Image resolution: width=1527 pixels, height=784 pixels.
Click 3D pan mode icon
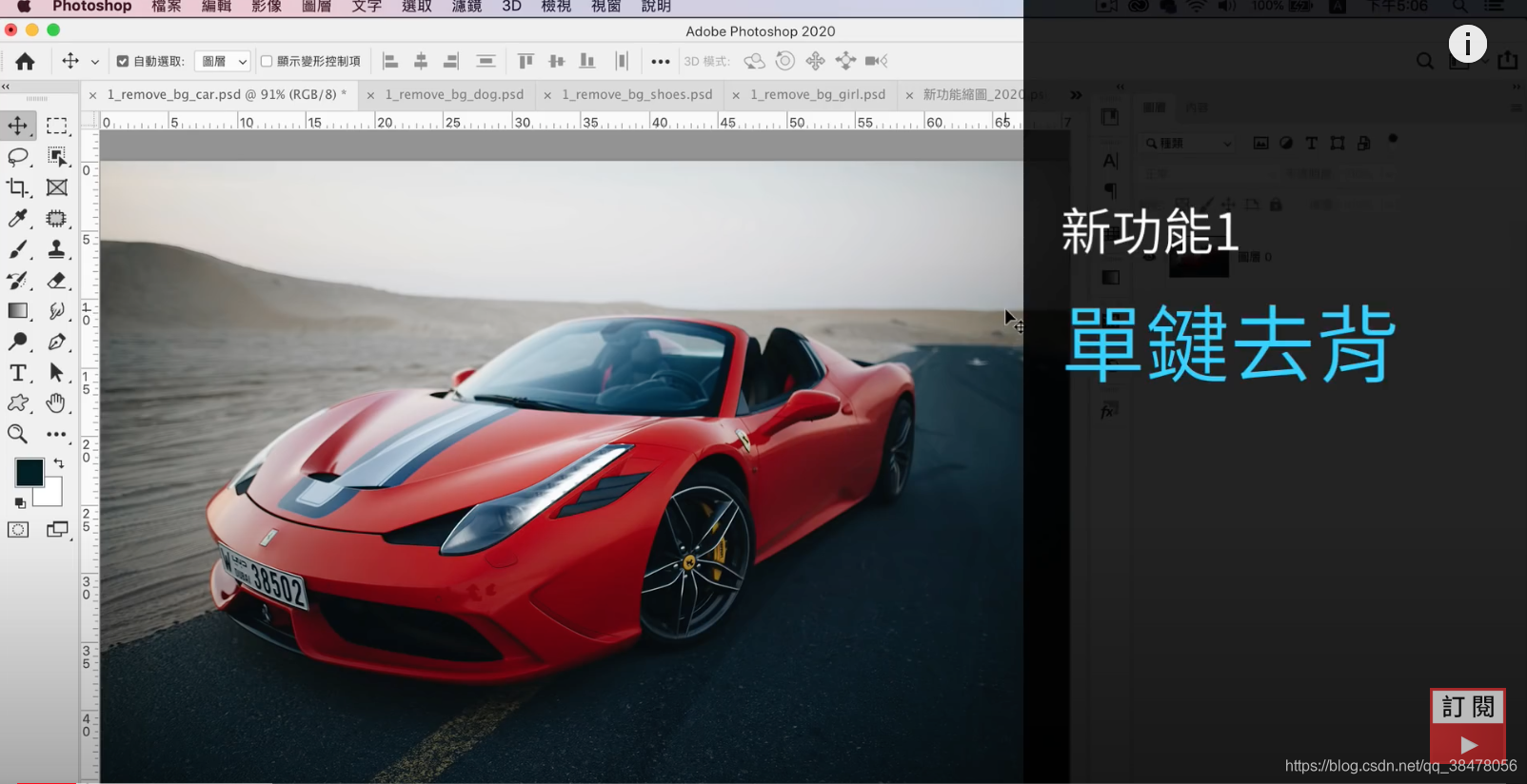816,61
